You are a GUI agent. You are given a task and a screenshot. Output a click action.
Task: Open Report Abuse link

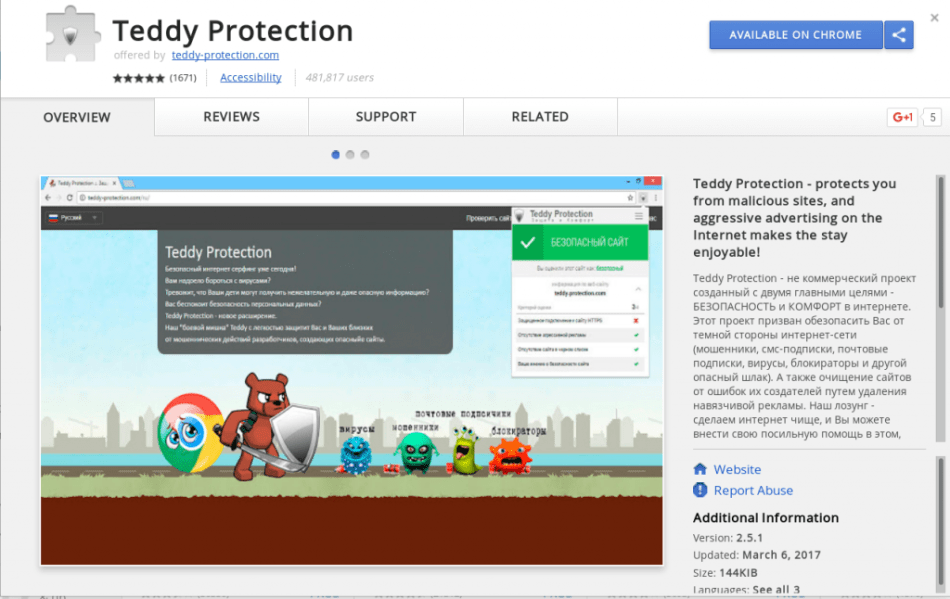click(750, 490)
